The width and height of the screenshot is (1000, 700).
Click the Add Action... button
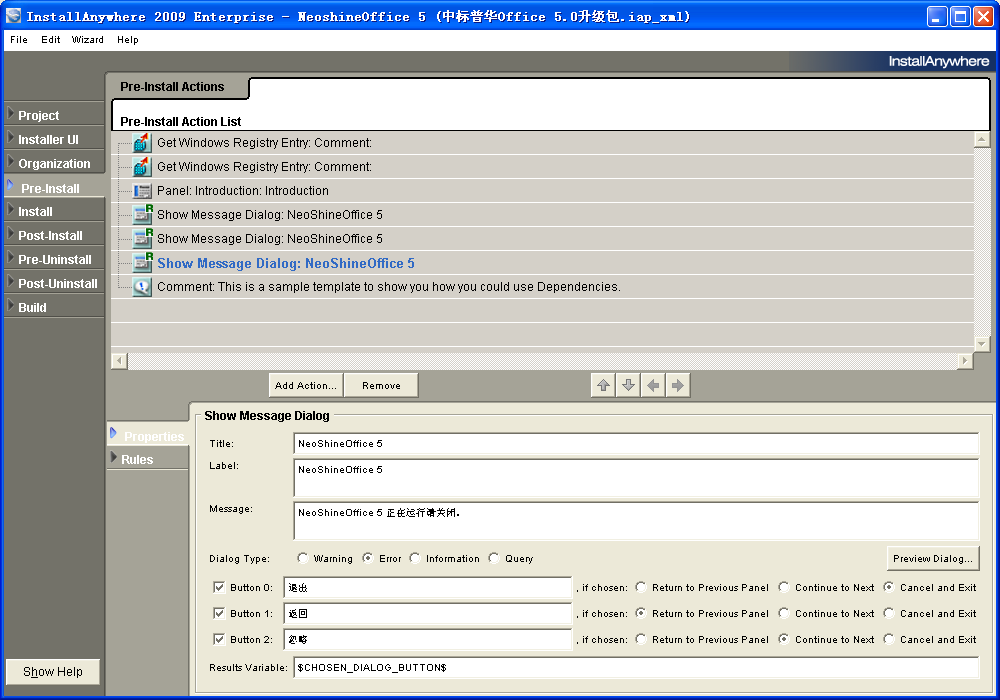click(305, 385)
